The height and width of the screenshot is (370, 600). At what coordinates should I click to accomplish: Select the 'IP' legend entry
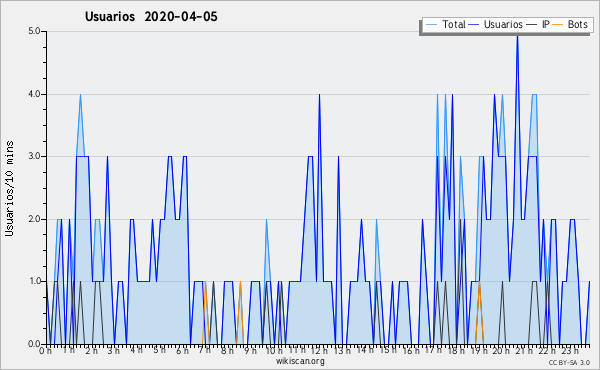click(x=538, y=24)
